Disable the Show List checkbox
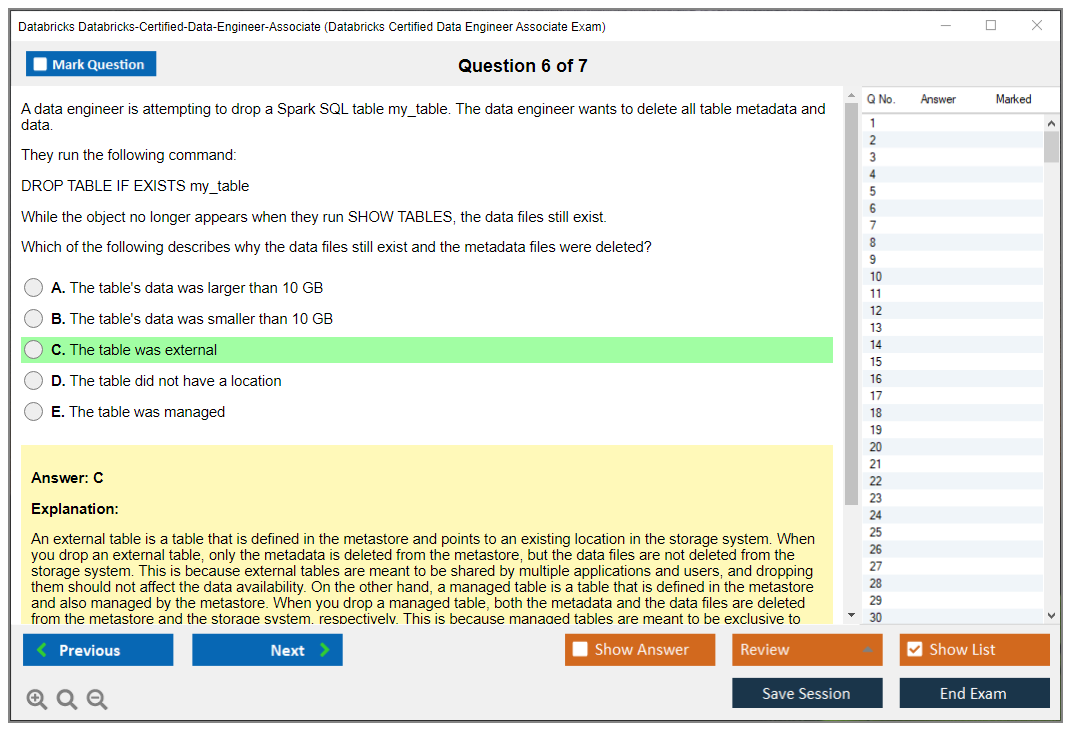Viewport: 1075px width, 735px height. pyautogui.click(x=914, y=649)
